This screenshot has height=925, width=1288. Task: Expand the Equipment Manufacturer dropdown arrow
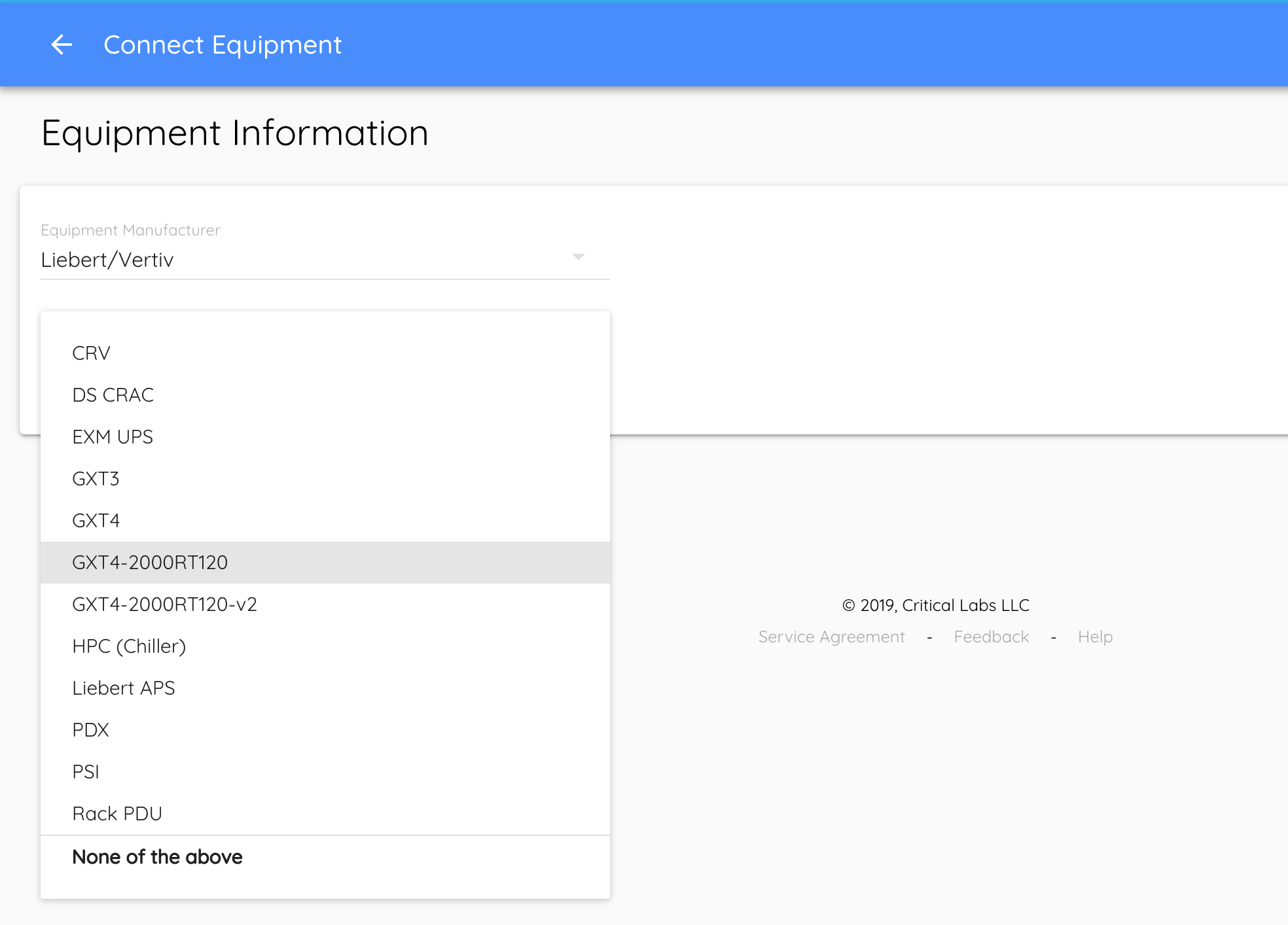click(x=578, y=257)
